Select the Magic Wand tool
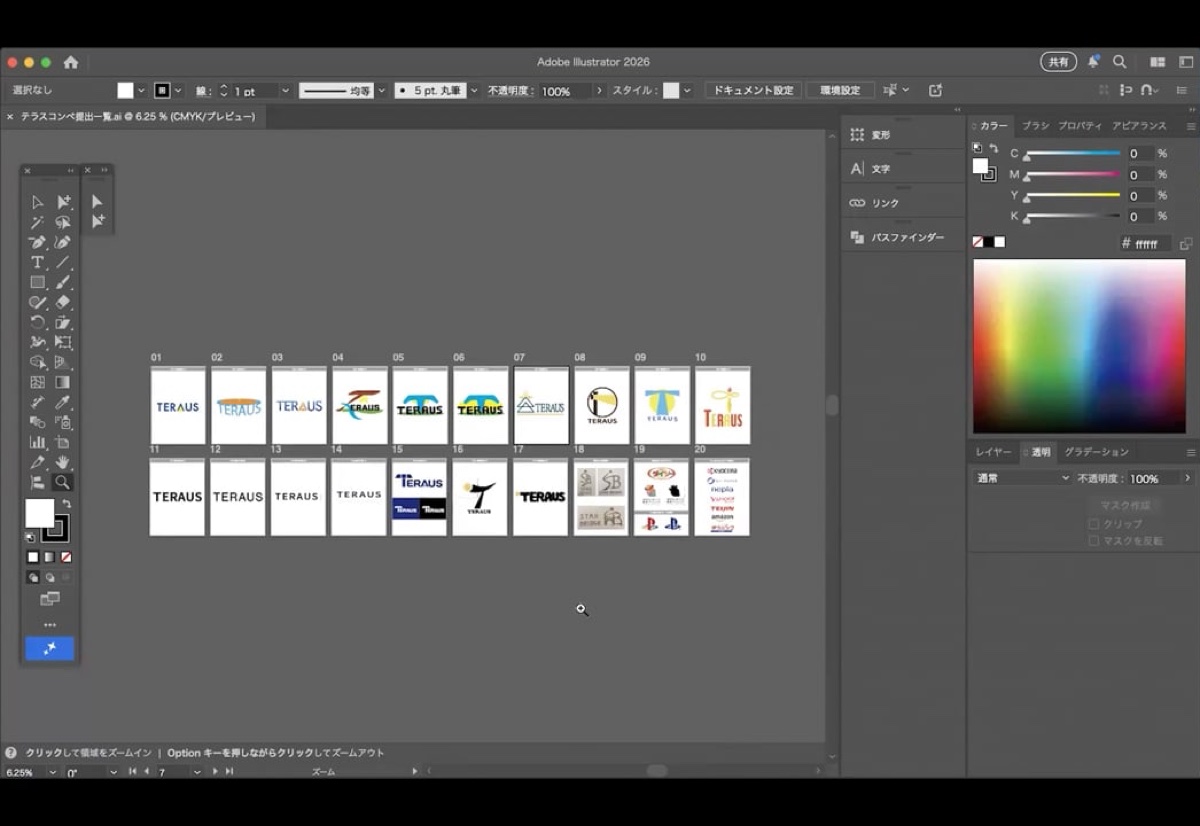This screenshot has height=826, width=1200. (38, 222)
